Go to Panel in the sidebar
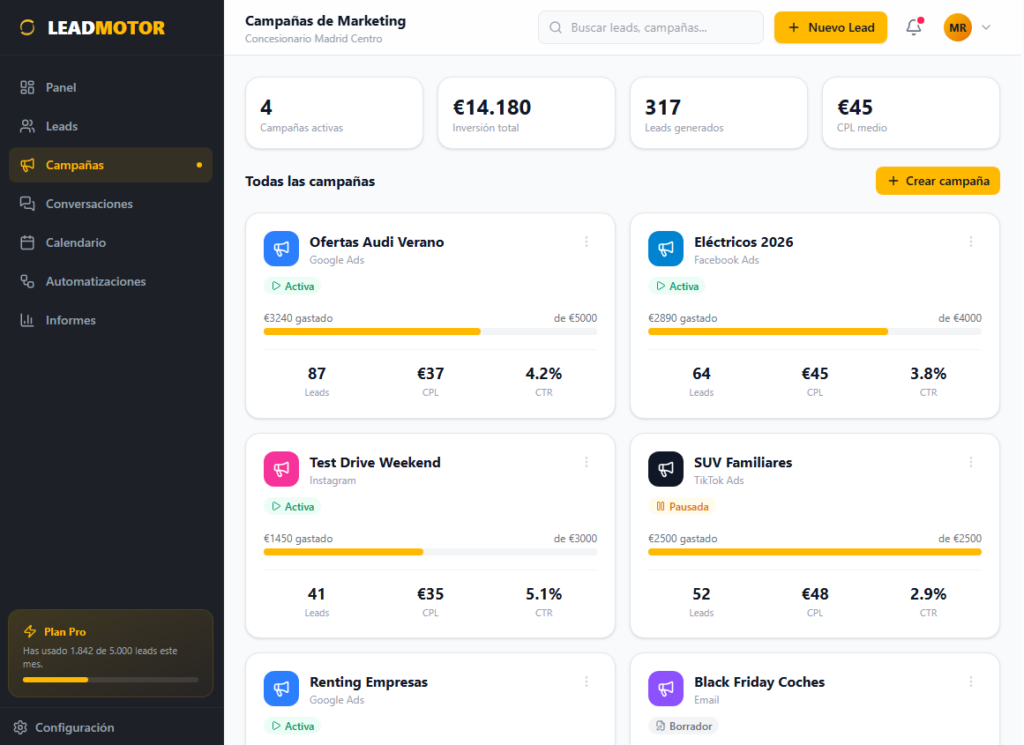1024x745 pixels. [x=110, y=87]
